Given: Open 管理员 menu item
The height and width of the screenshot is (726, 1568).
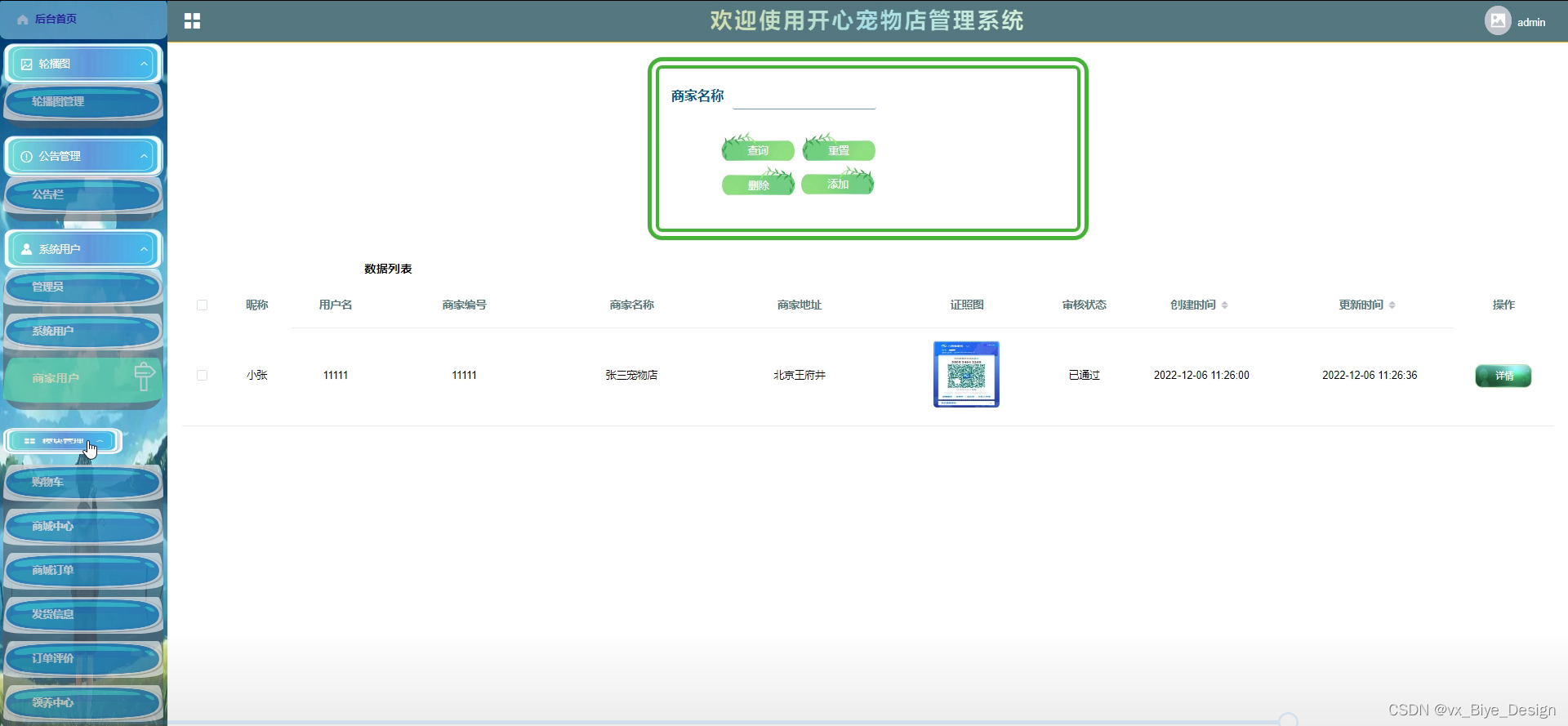Looking at the screenshot, I should point(83,287).
